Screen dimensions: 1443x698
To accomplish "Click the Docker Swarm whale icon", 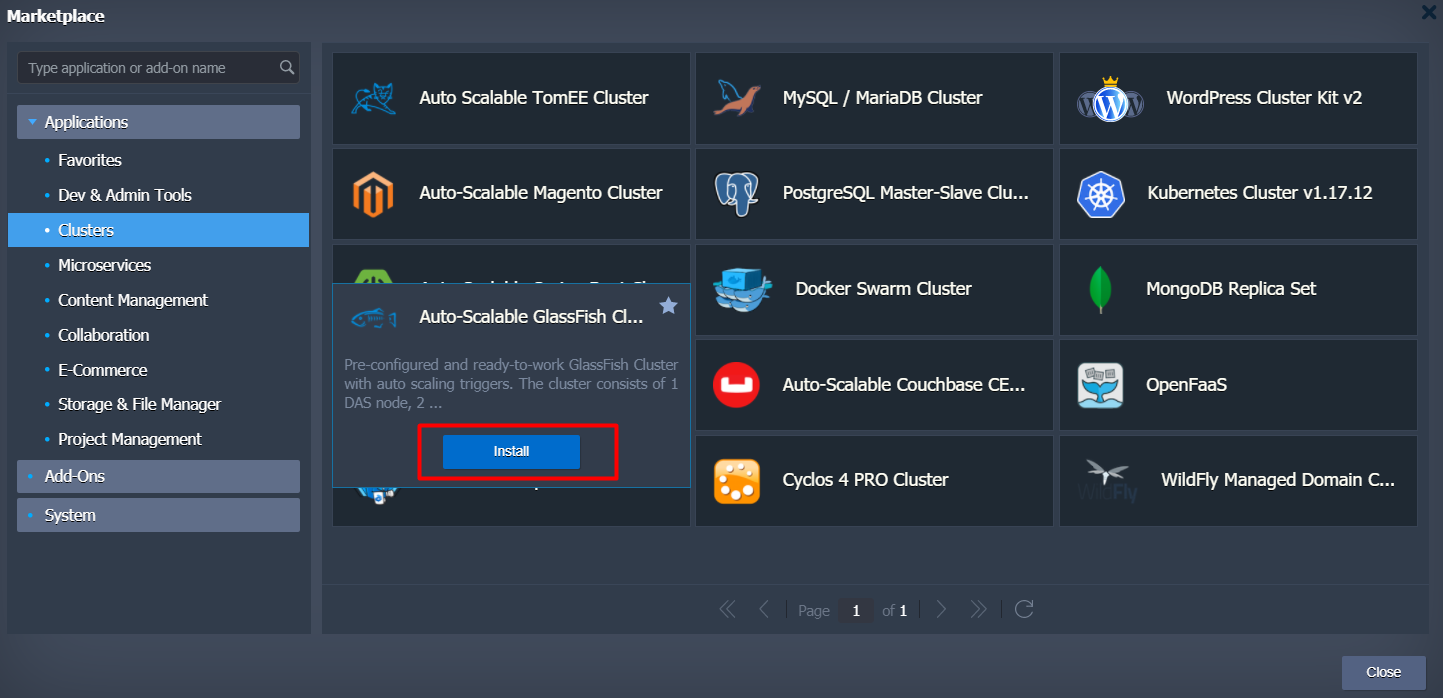I will click(x=743, y=290).
